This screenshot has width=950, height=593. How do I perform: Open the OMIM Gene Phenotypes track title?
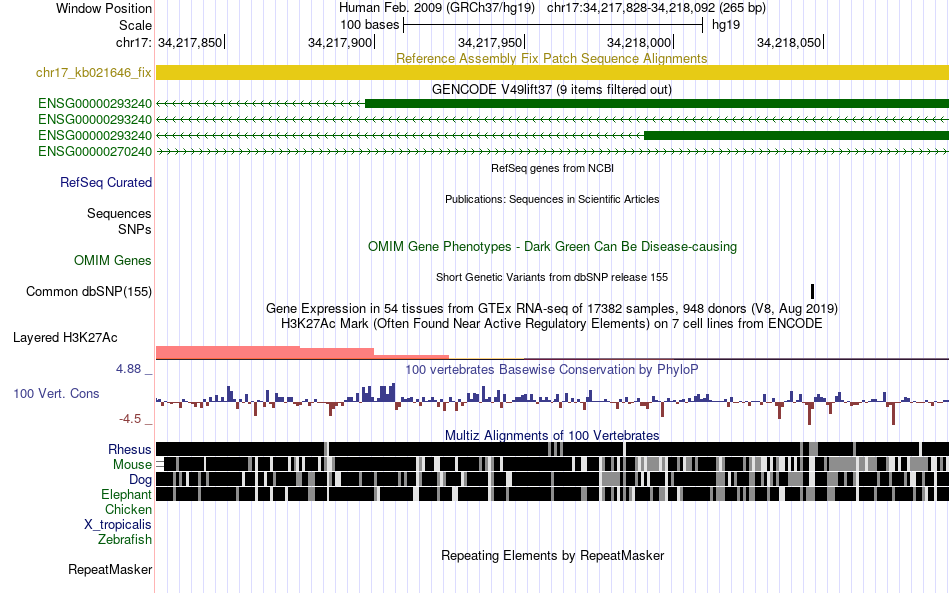pos(552,247)
